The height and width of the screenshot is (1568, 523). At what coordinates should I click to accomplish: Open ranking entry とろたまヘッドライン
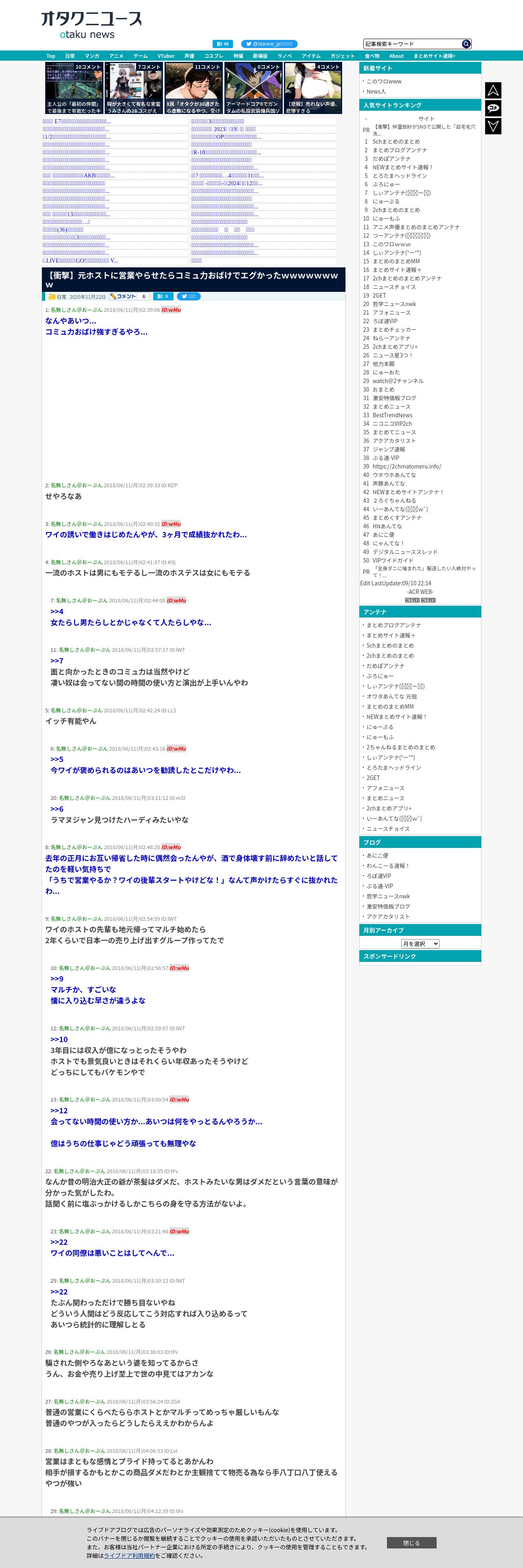tap(400, 176)
